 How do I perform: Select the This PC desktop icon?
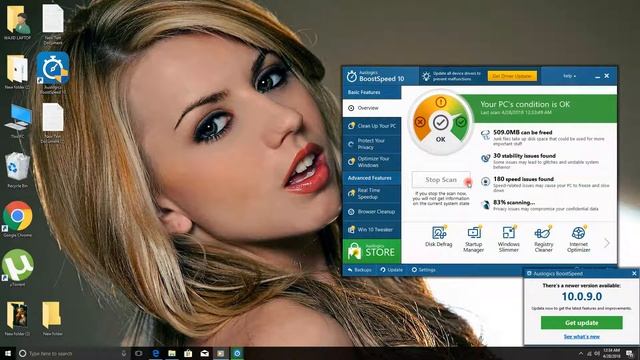(17, 121)
